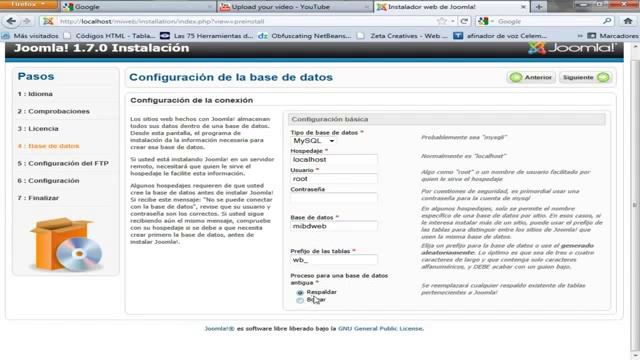Select the Respaldar radio button
This screenshot has width=640, height=360.
tap(300, 293)
